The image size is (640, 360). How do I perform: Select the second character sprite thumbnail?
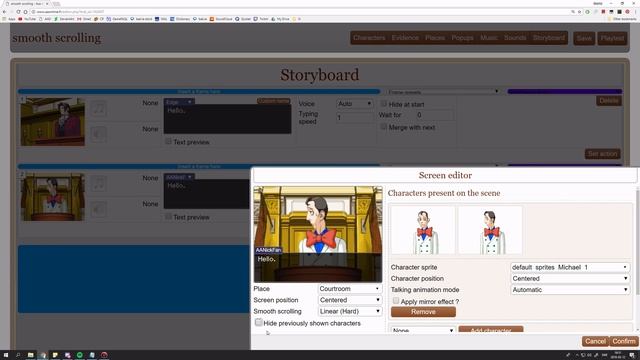[x=490, y=230]
